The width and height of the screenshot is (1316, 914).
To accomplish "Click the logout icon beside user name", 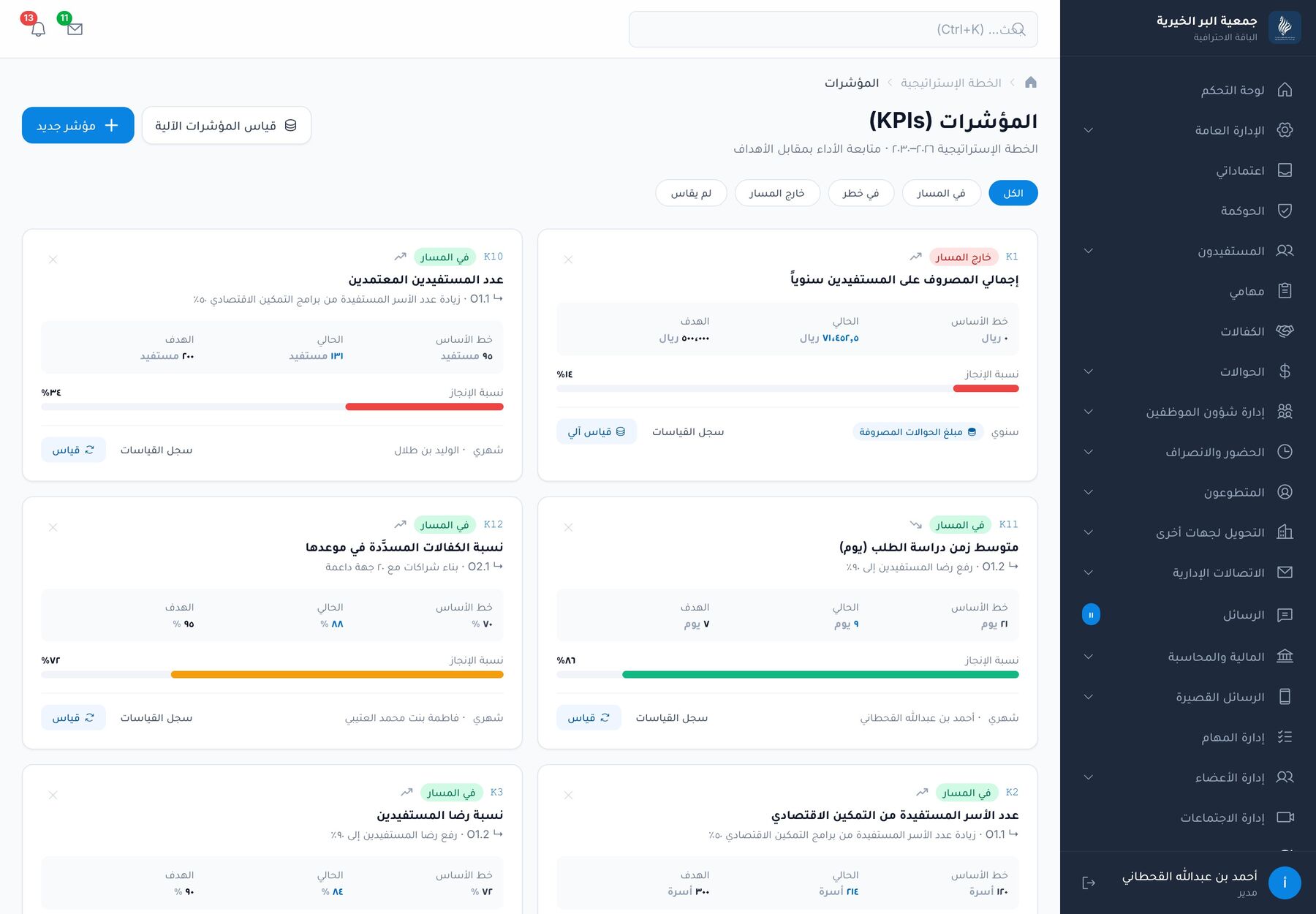I will click(x=1089, y=883).
